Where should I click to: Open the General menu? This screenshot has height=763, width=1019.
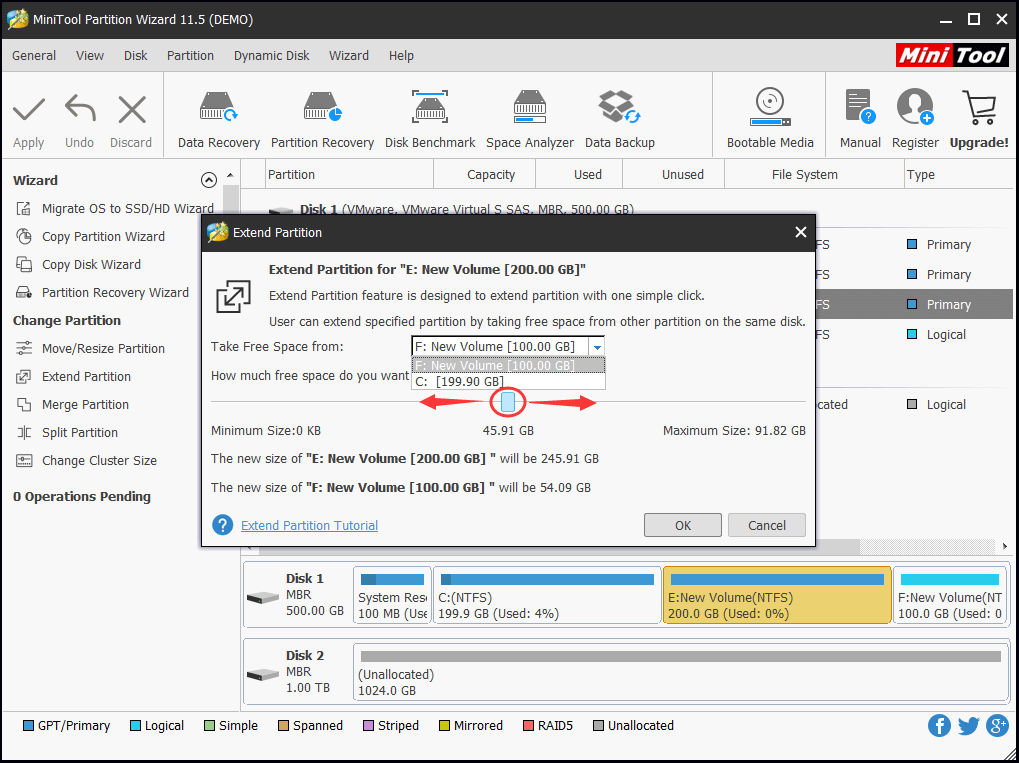[34, 56]
